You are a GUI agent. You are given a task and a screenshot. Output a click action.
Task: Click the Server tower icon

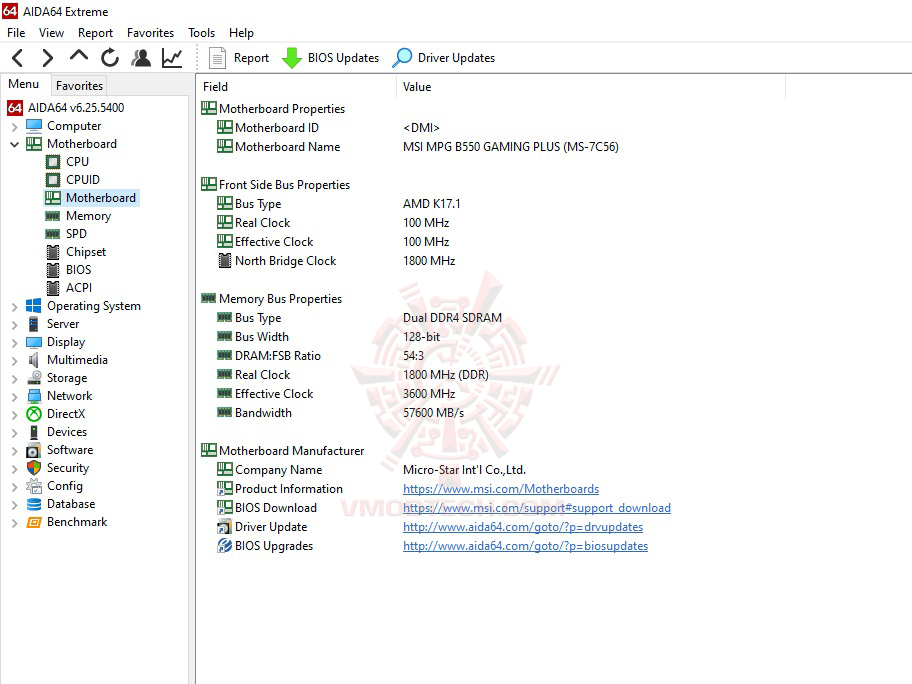(34, 324)
